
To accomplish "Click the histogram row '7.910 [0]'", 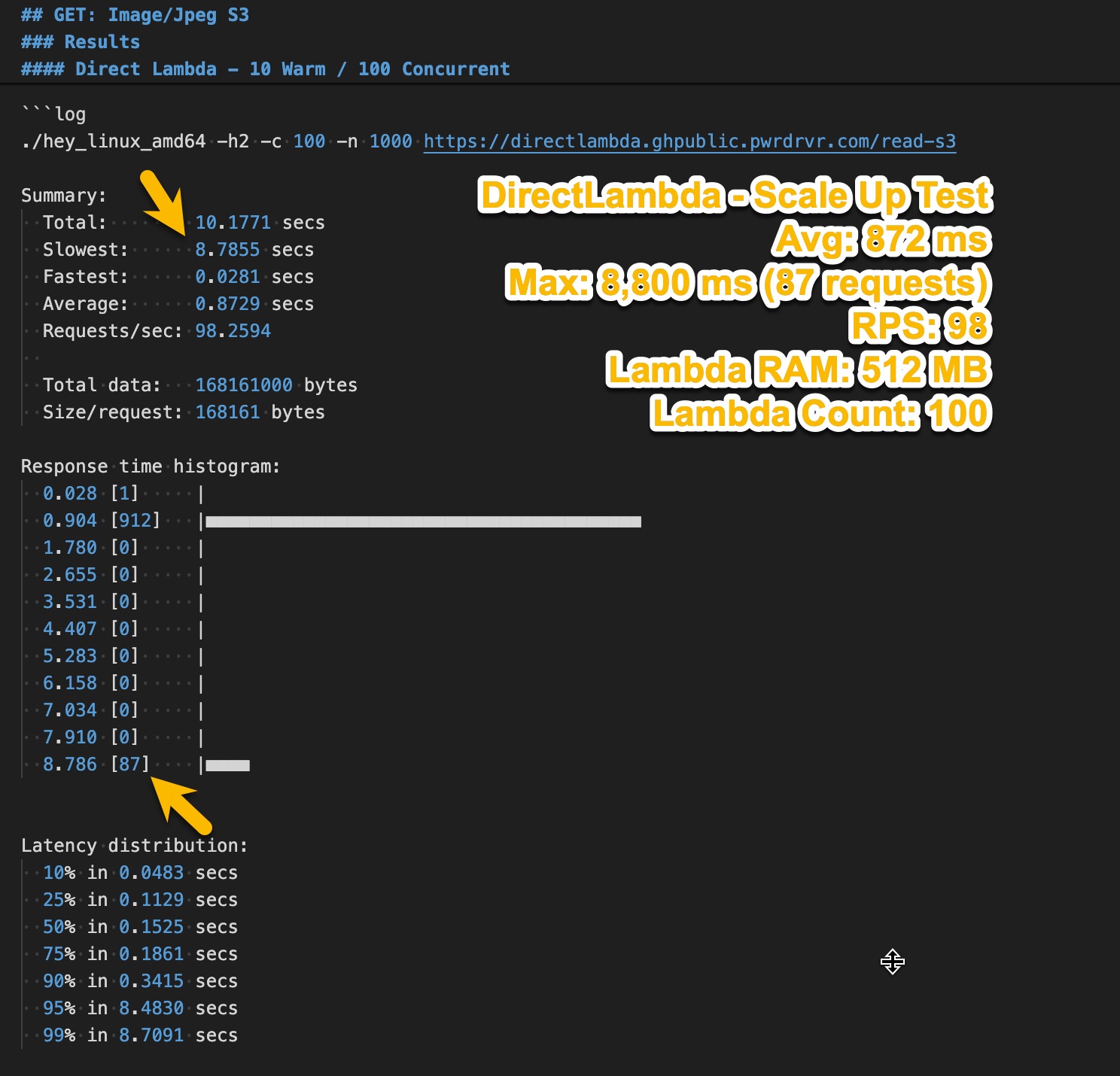I will click(x=123, y=737).
